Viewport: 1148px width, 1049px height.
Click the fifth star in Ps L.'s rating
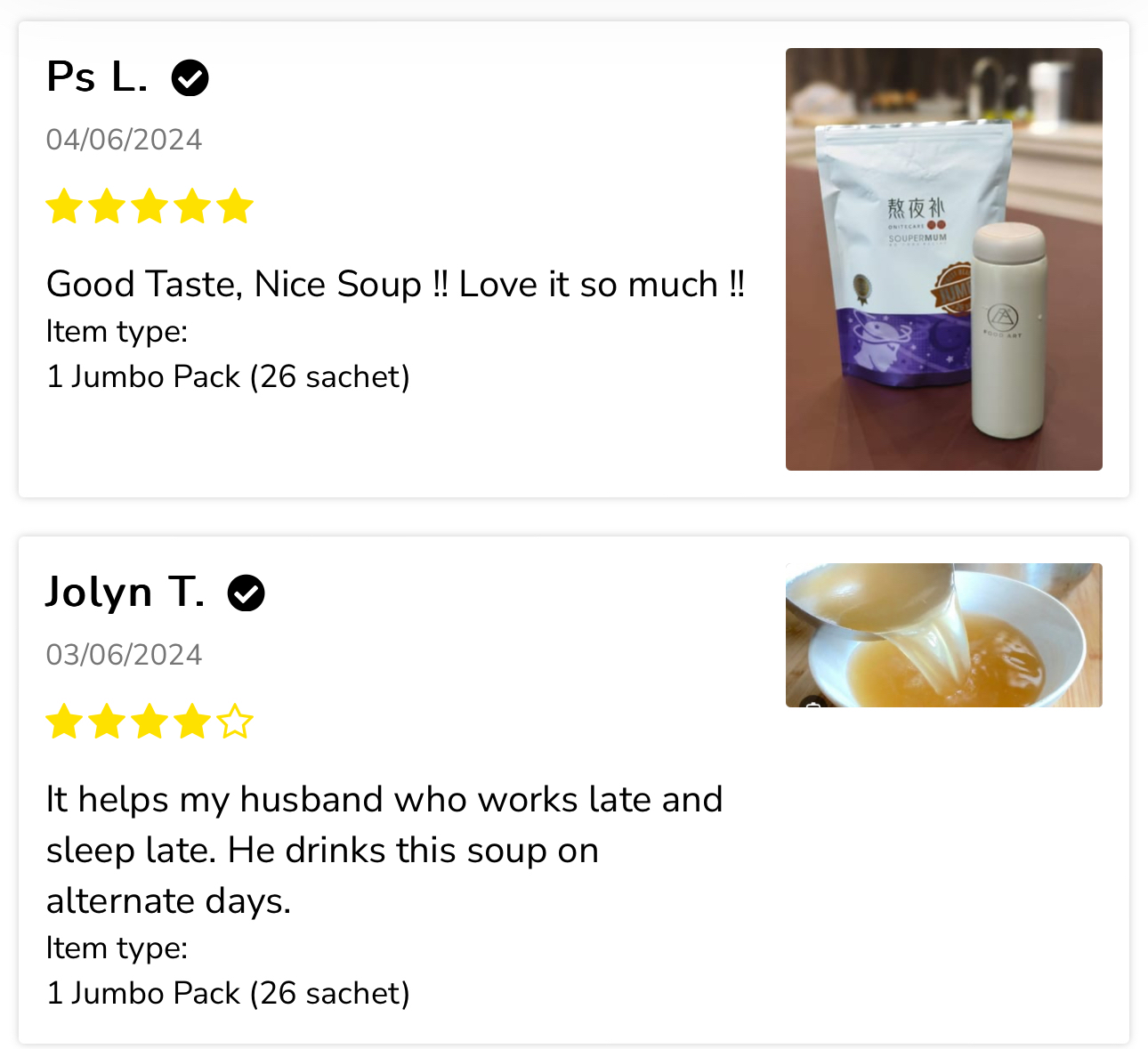235,206
